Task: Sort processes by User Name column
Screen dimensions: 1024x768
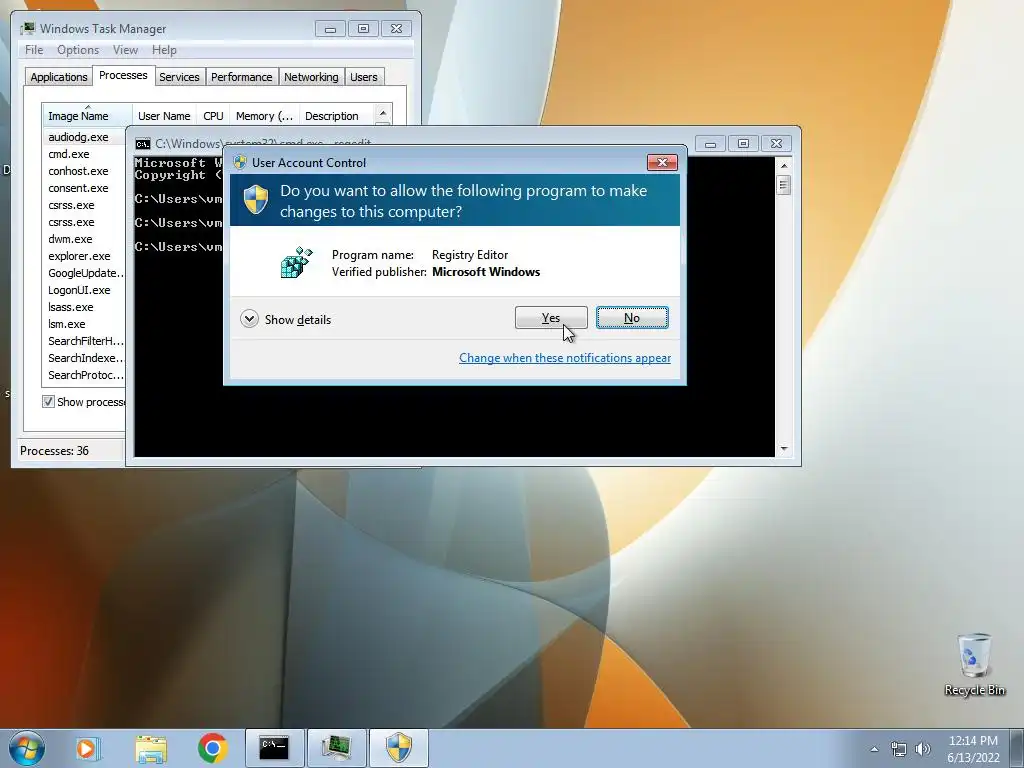Action: pos(164,116)
